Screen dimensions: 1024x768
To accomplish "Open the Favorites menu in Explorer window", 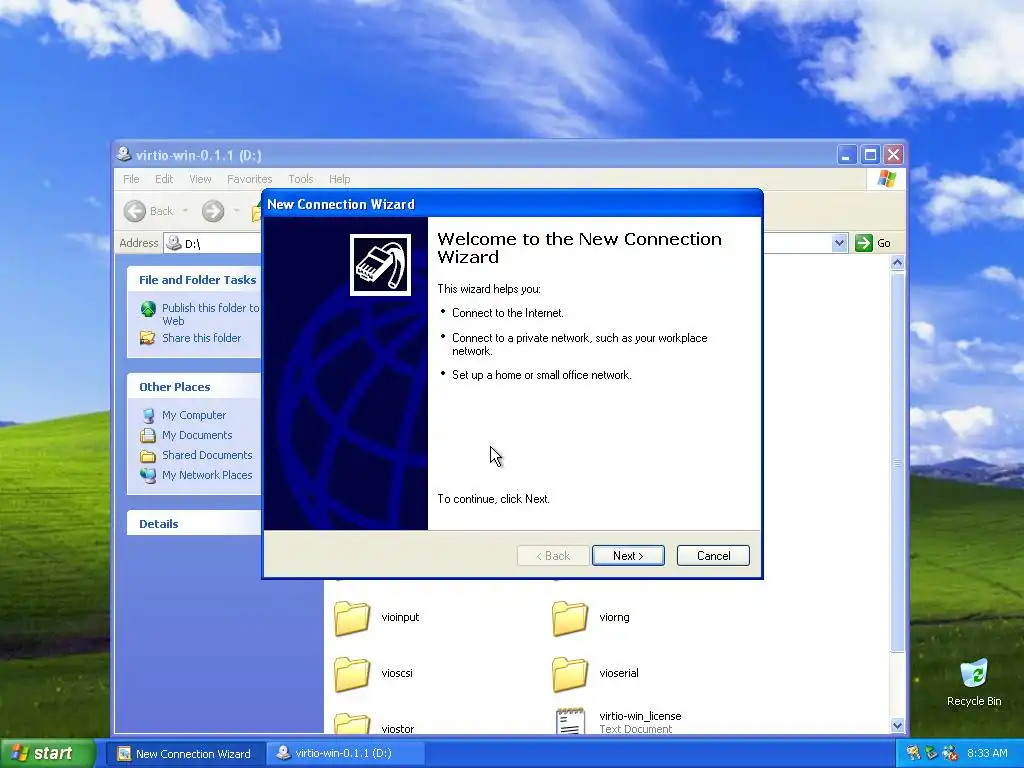I will click(249, 179).
